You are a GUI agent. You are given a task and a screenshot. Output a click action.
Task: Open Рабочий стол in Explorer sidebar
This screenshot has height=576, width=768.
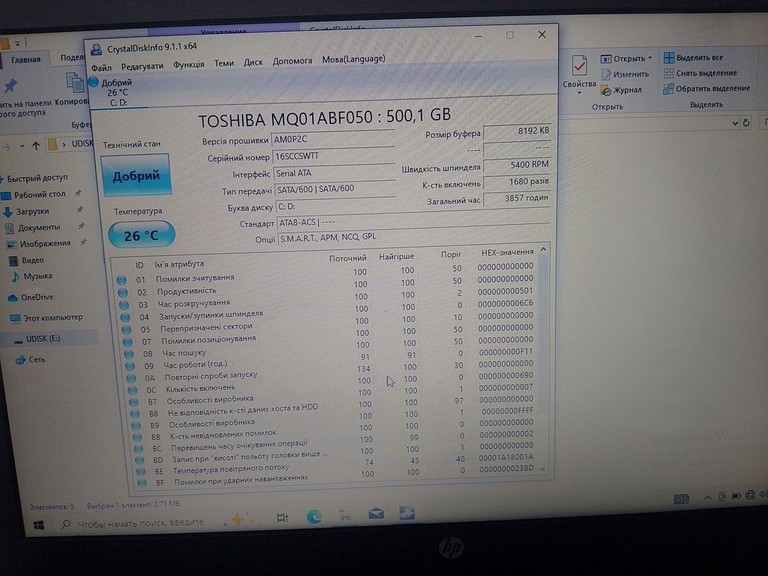pyautogui.click(x=34, y=194)
